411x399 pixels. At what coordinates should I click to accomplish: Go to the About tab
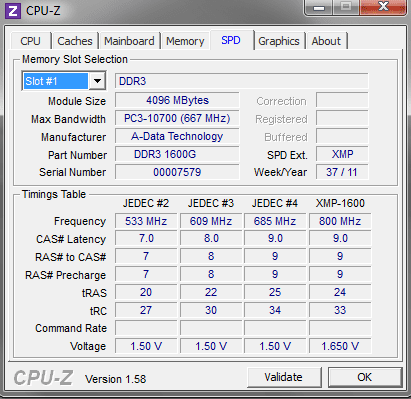(x=326, y=41)
